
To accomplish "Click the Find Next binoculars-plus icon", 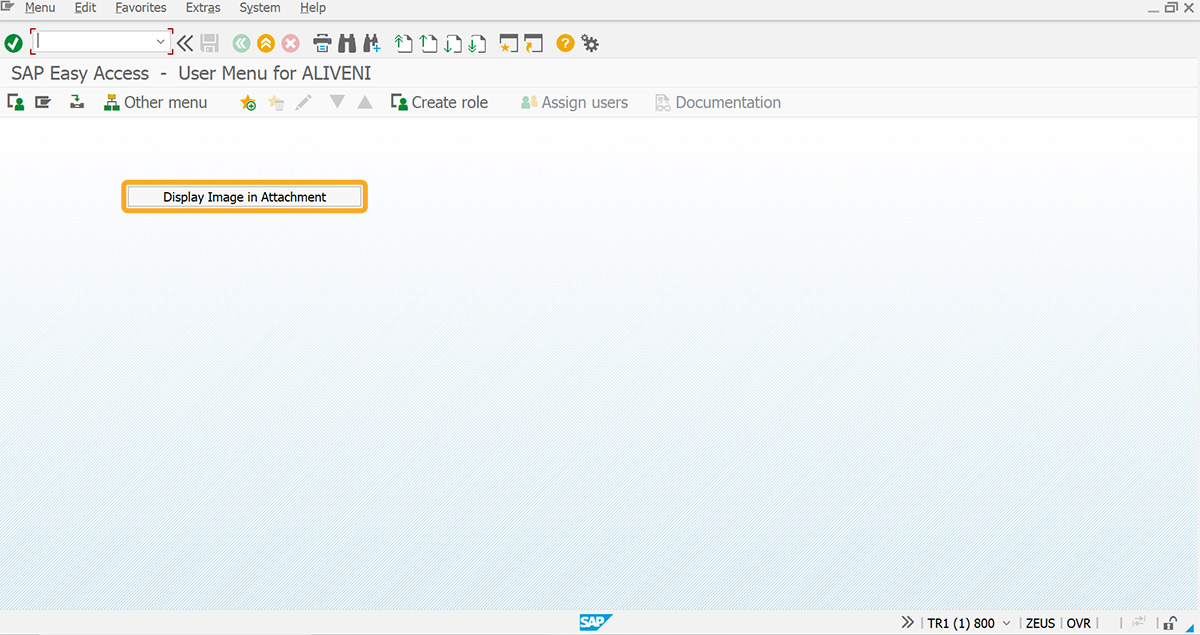I will 372,43.
